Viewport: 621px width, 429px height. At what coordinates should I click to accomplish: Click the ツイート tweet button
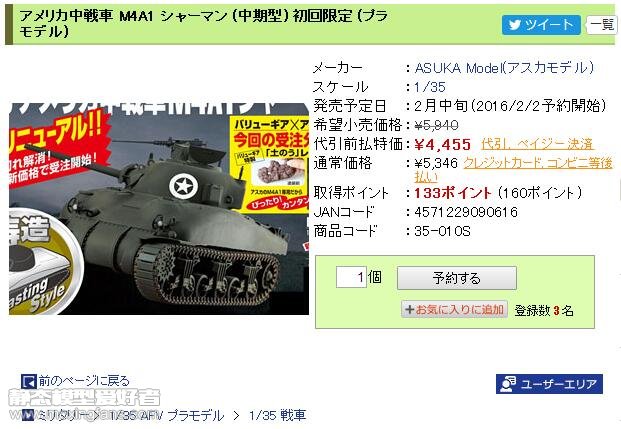(541, 25)
